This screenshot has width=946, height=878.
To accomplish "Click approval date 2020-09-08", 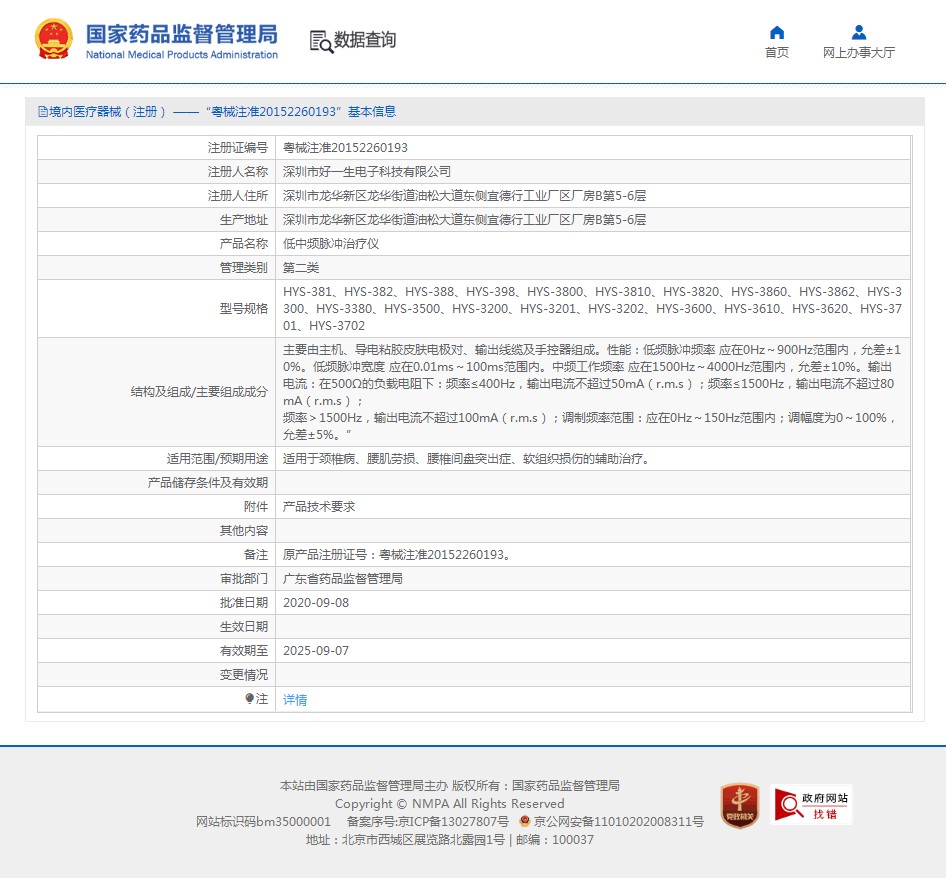I will pos(316,603).
